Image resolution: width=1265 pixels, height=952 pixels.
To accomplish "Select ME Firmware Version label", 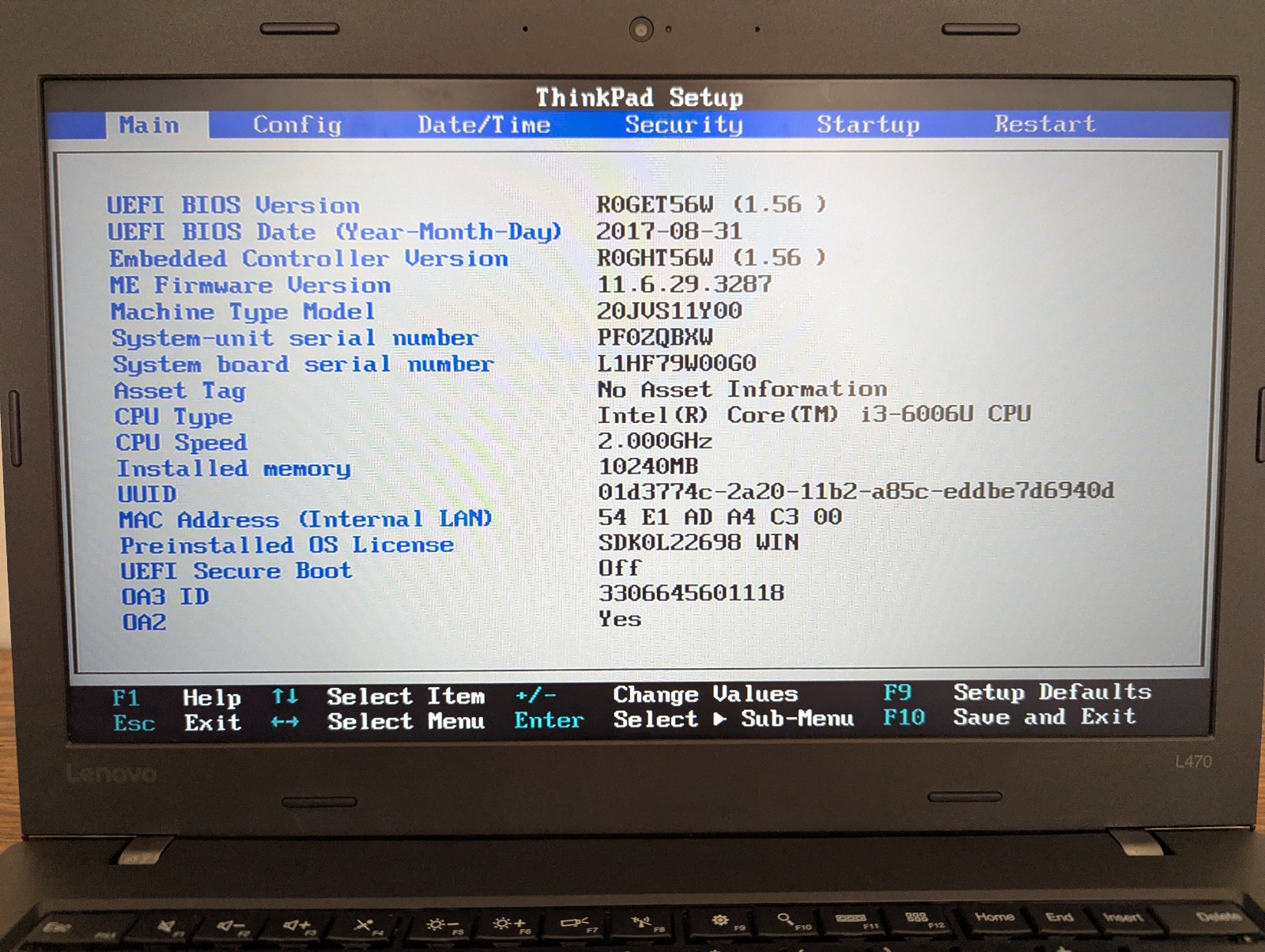I will (251, 285).
